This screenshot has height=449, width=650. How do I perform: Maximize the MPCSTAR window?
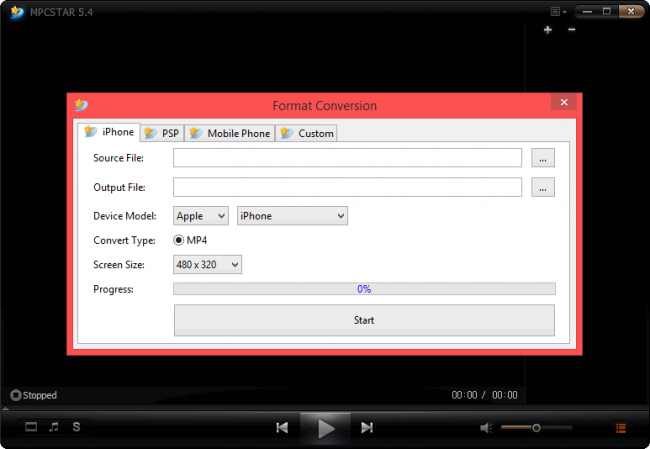click(607, 12)
